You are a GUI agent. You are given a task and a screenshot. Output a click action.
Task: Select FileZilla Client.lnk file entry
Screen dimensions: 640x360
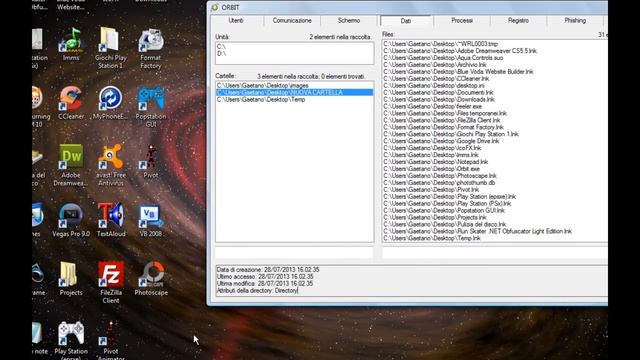[x=442, y=120]
